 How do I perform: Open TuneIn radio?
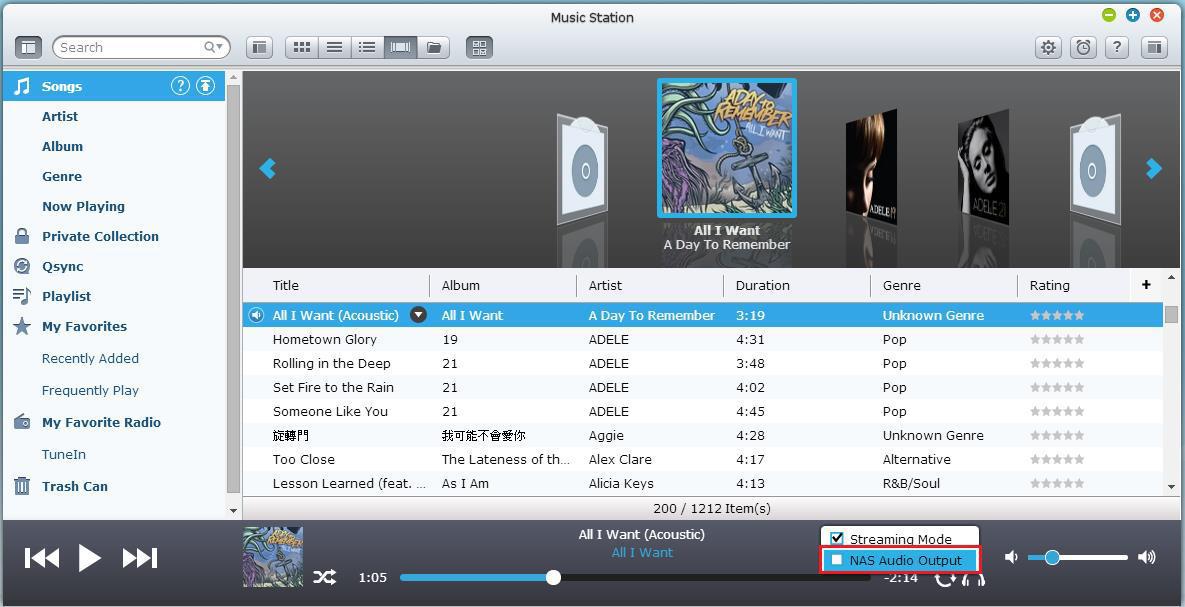tap(63, 454)
